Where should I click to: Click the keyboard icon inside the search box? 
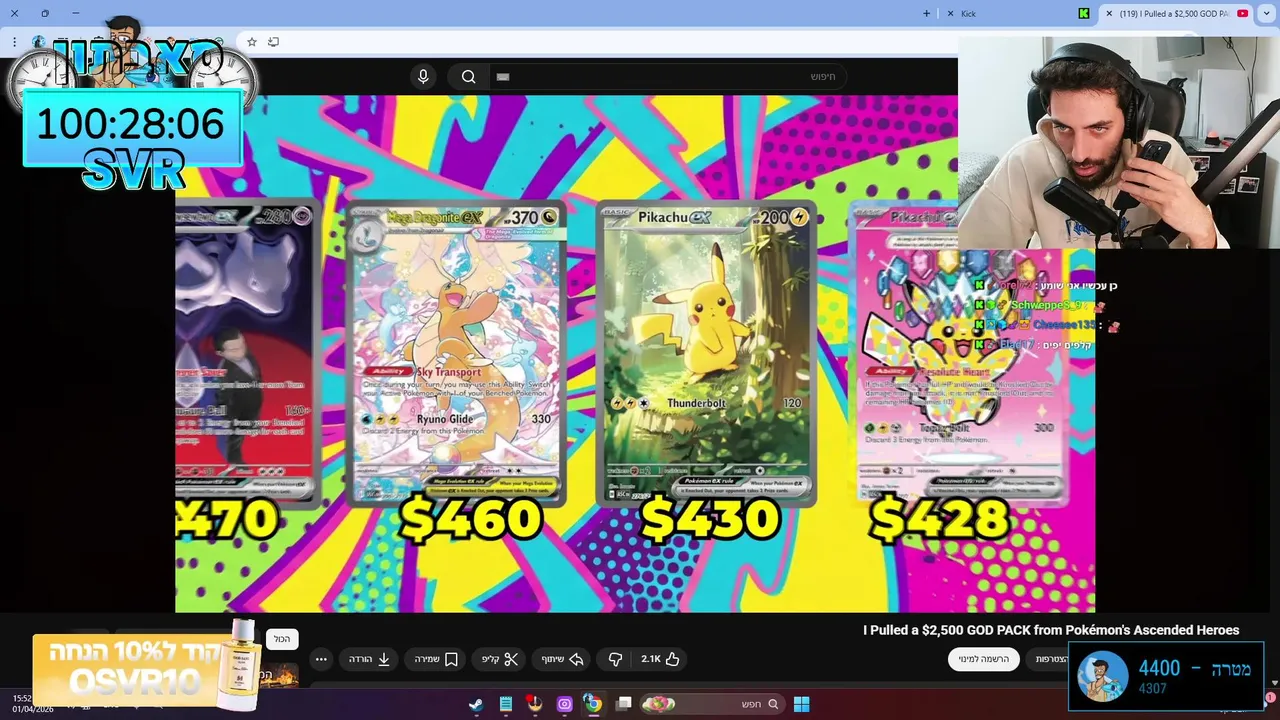point(503,77)
